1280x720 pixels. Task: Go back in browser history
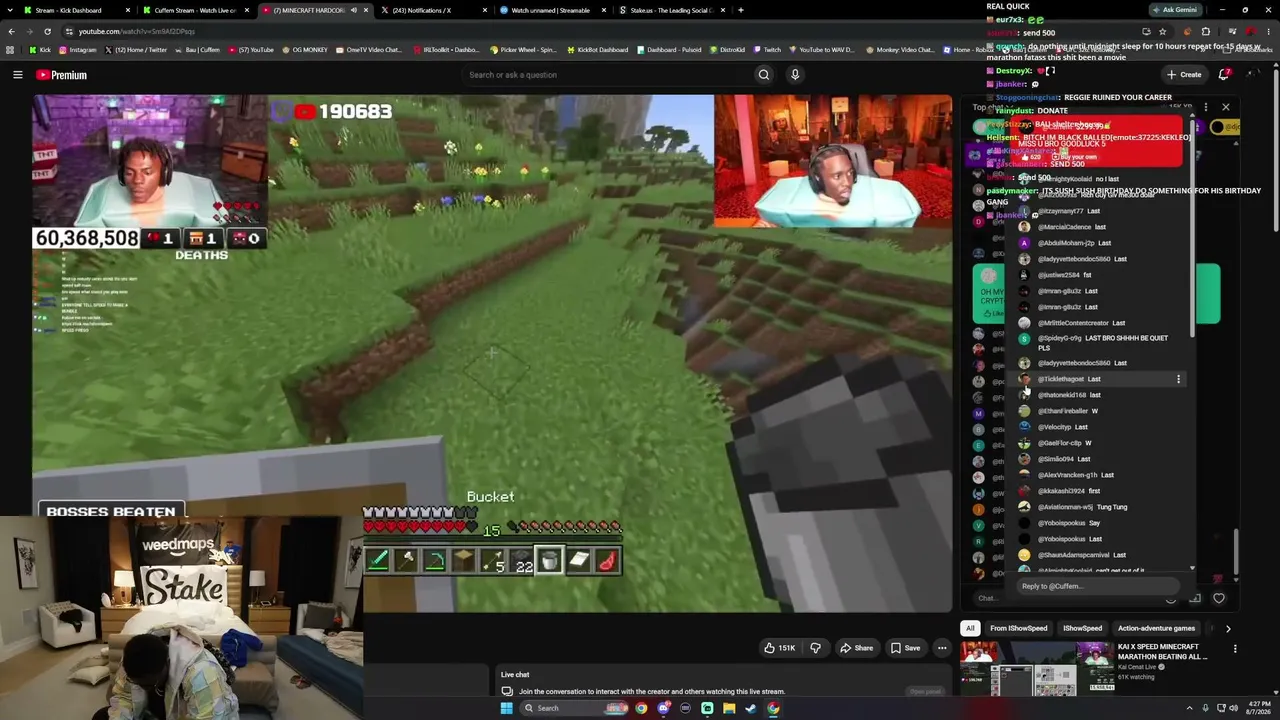11,31
